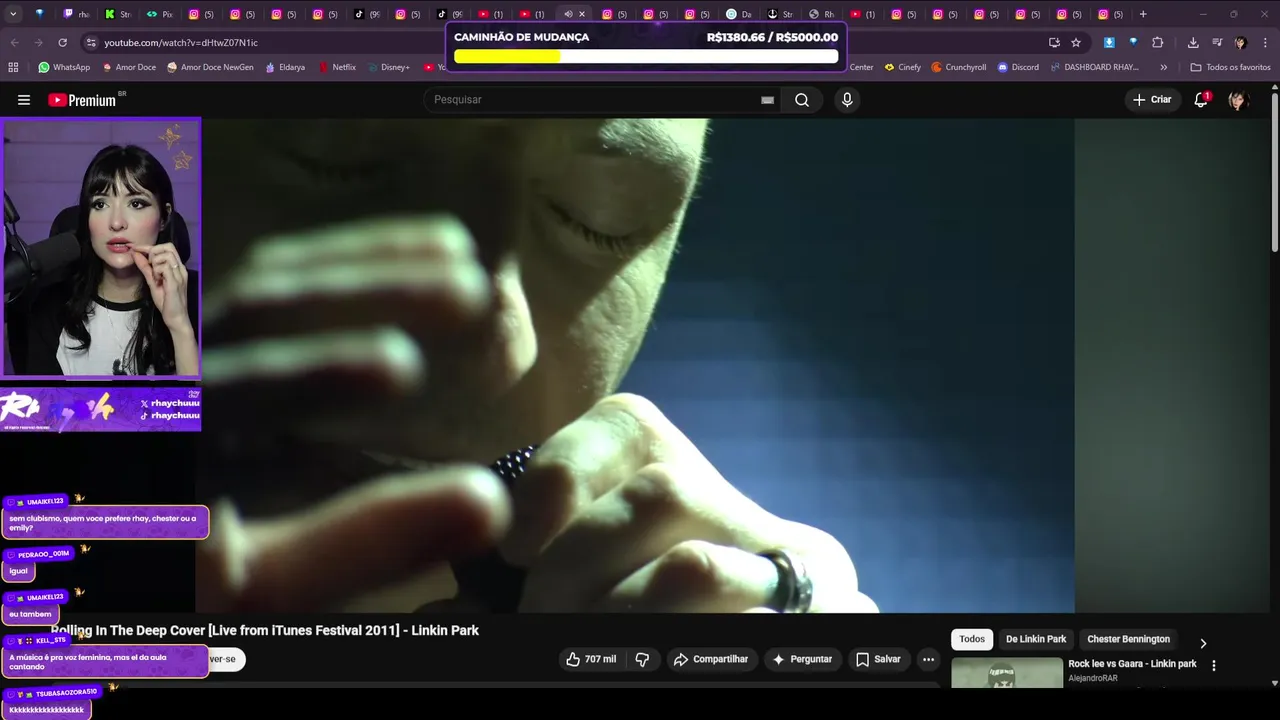
Task: Open the YouTube hamburger guide menu
Action: point(24,100)
